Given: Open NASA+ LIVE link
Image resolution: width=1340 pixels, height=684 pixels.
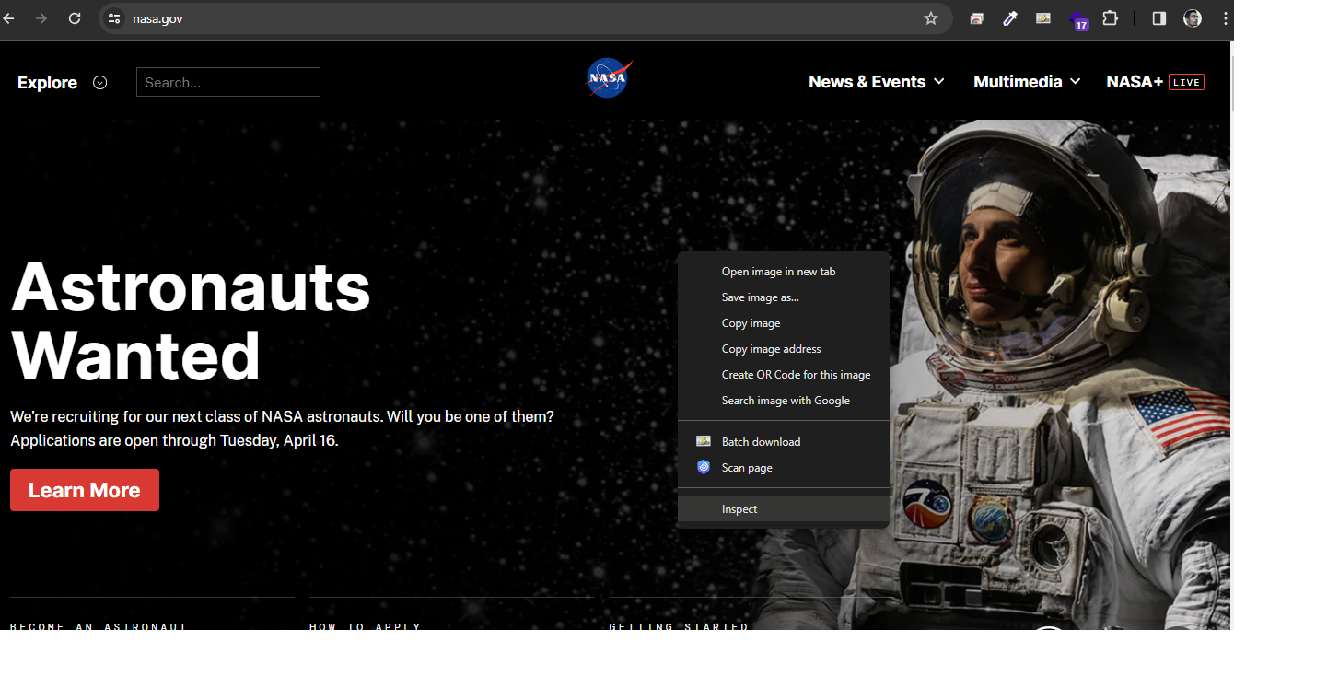Looking at the screenshot, I should [1156, 81].
